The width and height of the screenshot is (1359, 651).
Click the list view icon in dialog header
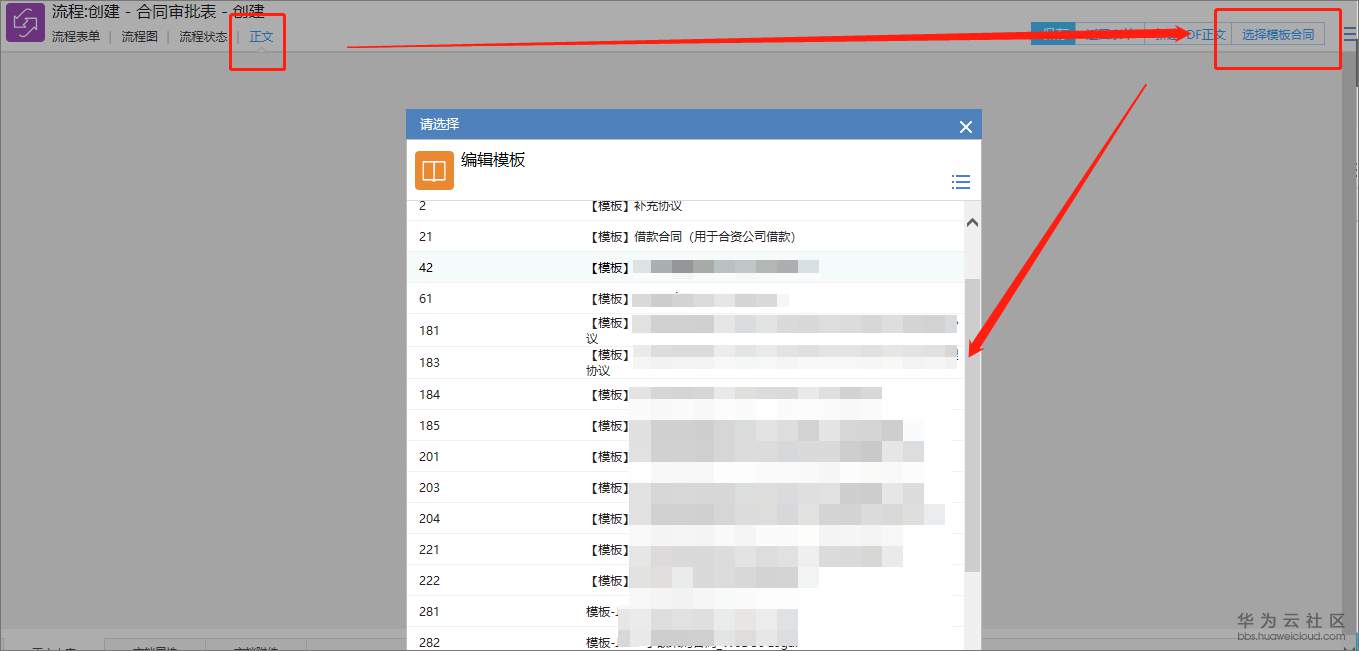960,182
